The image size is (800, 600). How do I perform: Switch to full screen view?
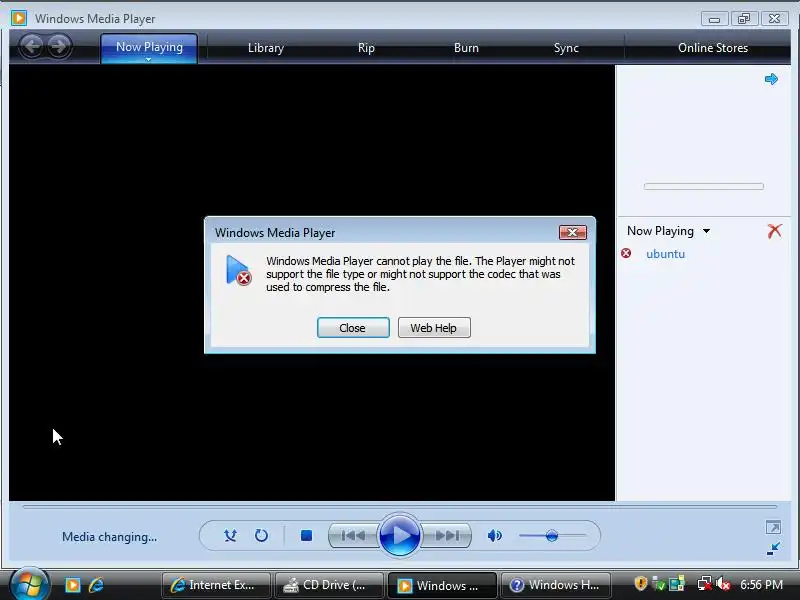(773, 527)
